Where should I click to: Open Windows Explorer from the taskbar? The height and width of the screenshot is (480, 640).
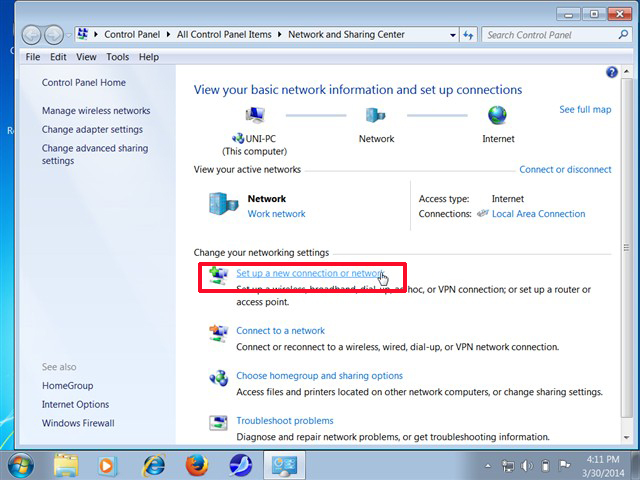point(66,465)
